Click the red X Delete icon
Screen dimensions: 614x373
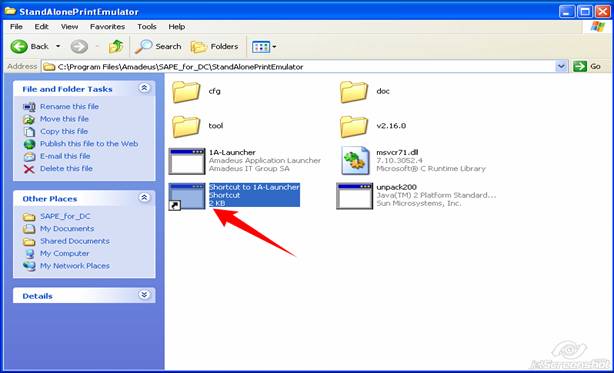tap(29, 169)
